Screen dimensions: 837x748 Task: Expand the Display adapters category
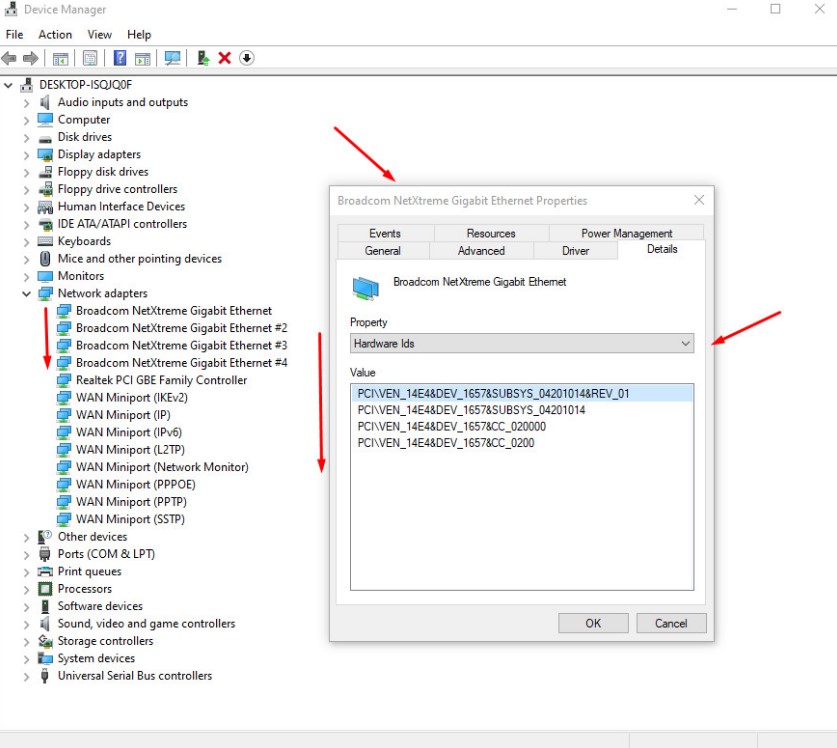point(27,155)
